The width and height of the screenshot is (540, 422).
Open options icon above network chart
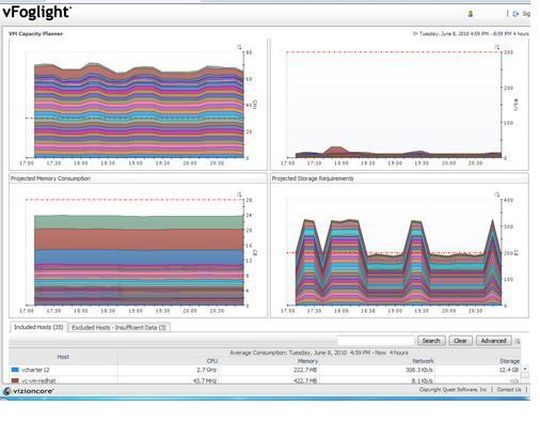(x=497, y=47)
